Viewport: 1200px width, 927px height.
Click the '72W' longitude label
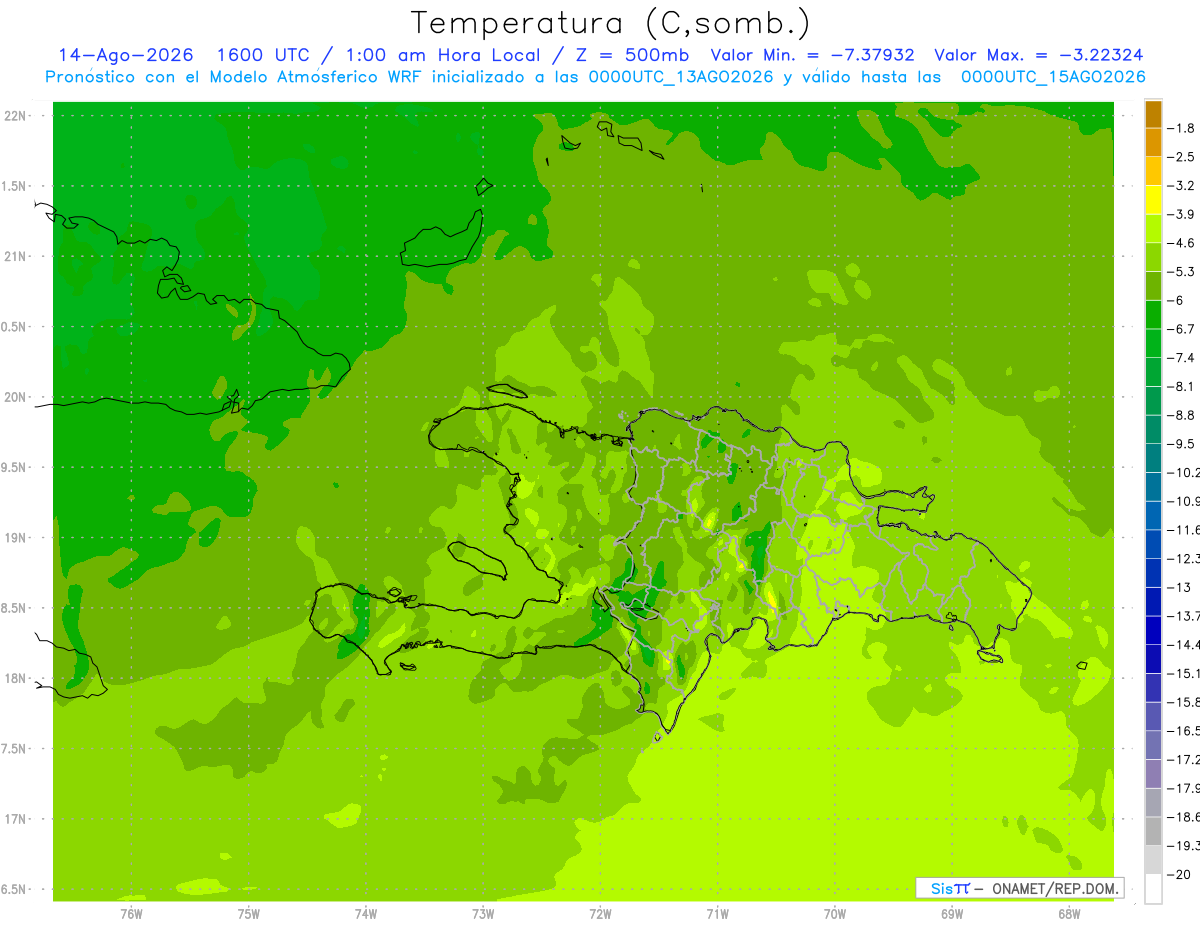(x=600, y=914)
